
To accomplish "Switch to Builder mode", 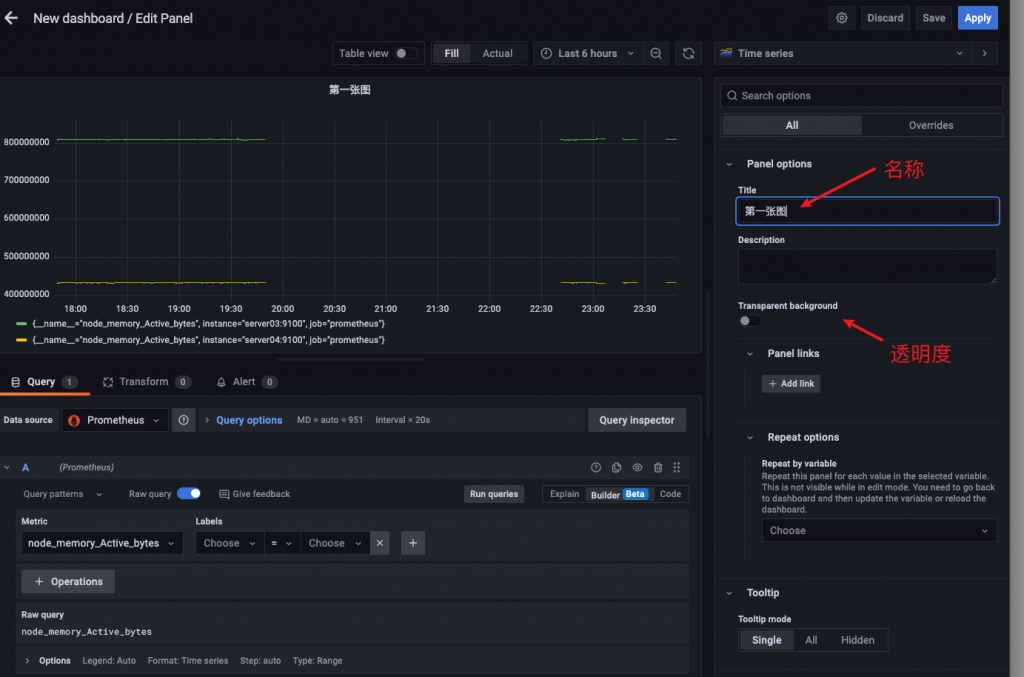I will (x=618, y=494).
